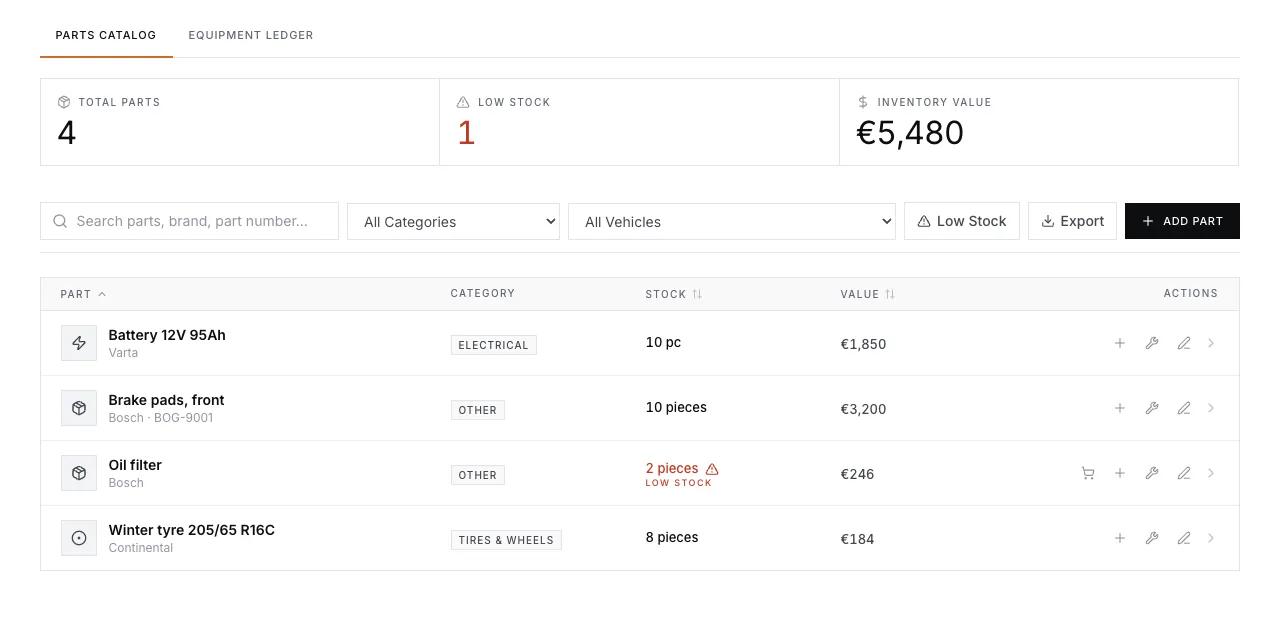
Task: Add stock for Winter tyre 205/65 R16C
Action: pos(1120,538)
